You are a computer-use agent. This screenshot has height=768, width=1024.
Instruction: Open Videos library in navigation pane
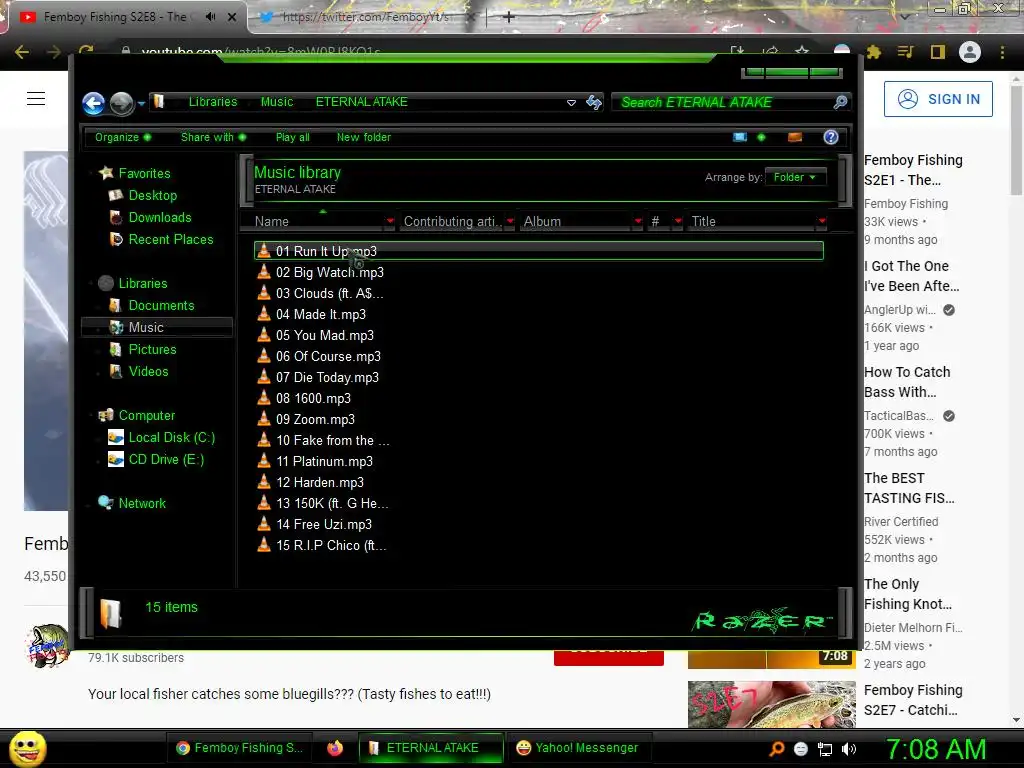click(x=148, y=372)
